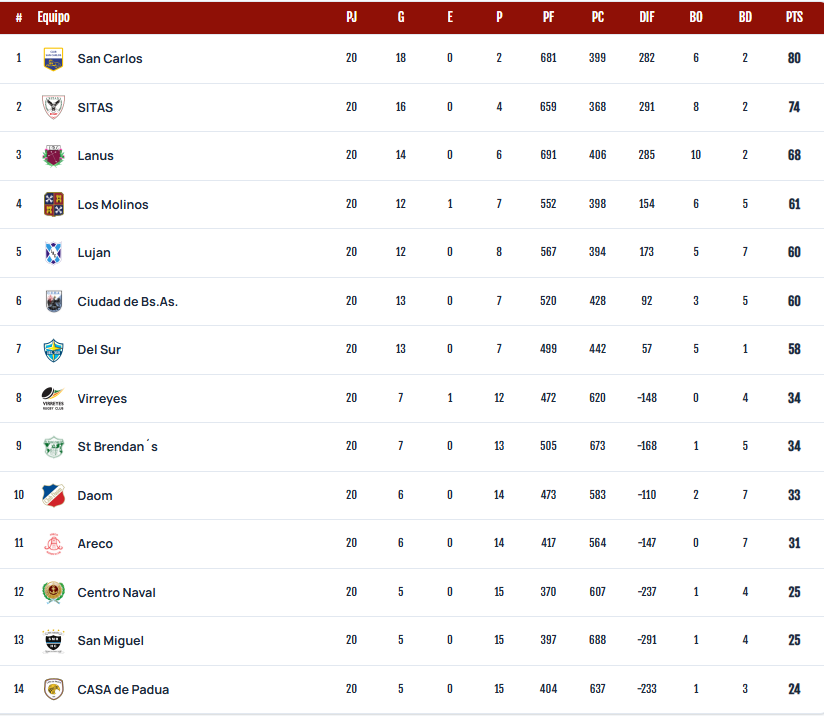Click the Lujan team crest
Viewport: 824px width, 716px height.
click(53, 253)
